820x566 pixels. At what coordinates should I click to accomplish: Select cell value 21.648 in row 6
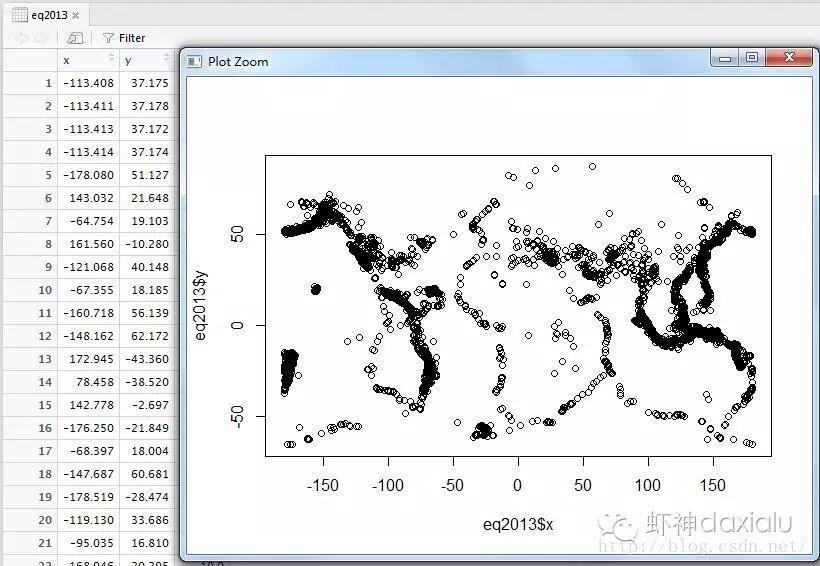pos(150,198)
